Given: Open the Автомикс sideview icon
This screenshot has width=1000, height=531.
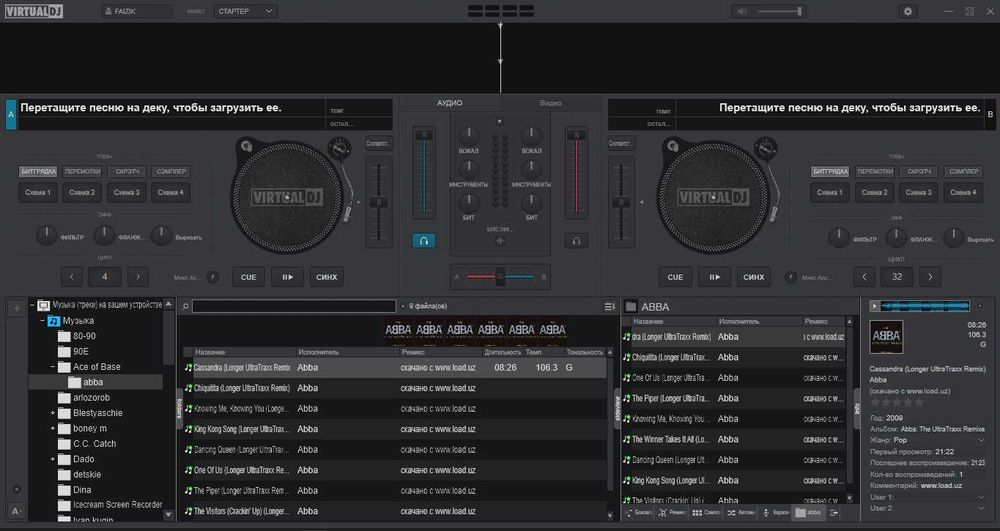Looking at the screenshot, I should (x=739, y=512).
